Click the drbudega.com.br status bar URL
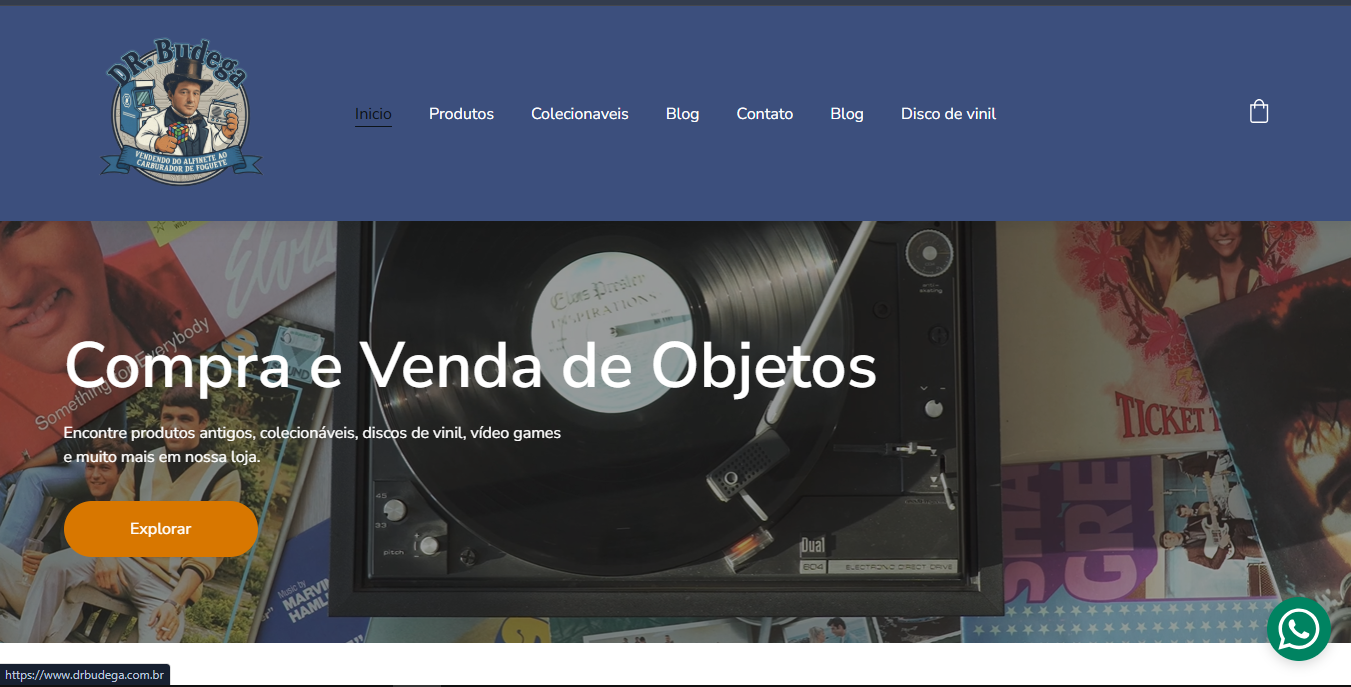 [85, 676]
